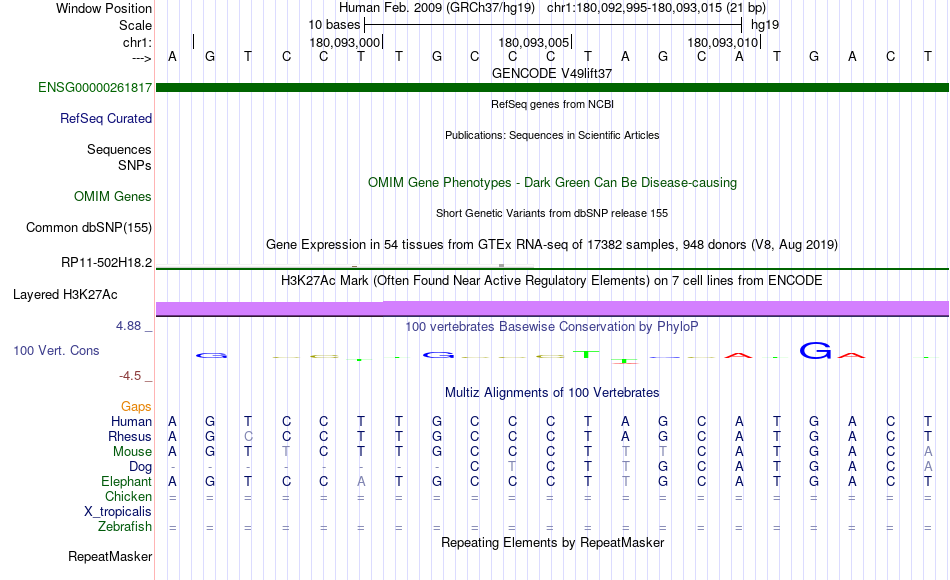Click the GENCODE V49lift37 track title
Image resolution: width=950 pixels, height=580 pixels.
(552, 73)
